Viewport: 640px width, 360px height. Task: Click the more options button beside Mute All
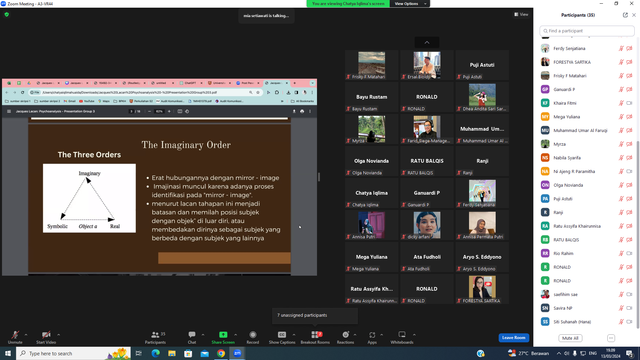(x=611, y=338)
